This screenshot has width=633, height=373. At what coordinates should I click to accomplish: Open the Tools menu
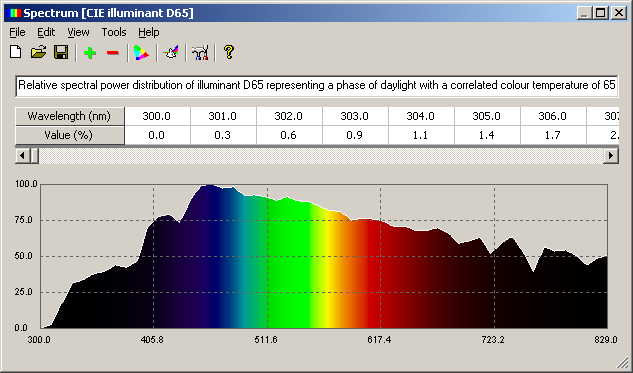114,32
